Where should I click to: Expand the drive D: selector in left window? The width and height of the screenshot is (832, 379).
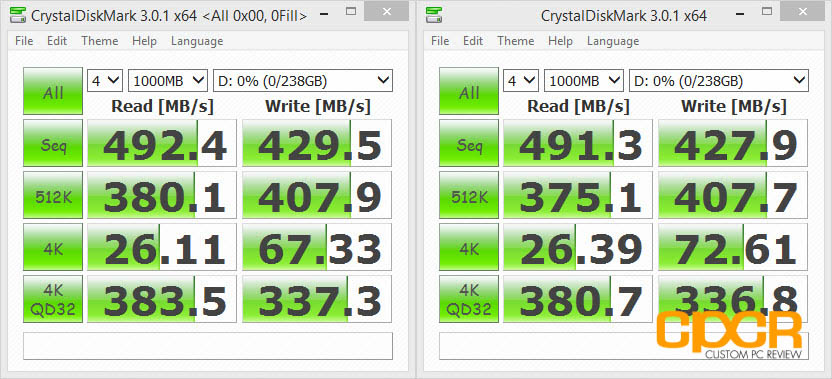click(x=302, y=81)
